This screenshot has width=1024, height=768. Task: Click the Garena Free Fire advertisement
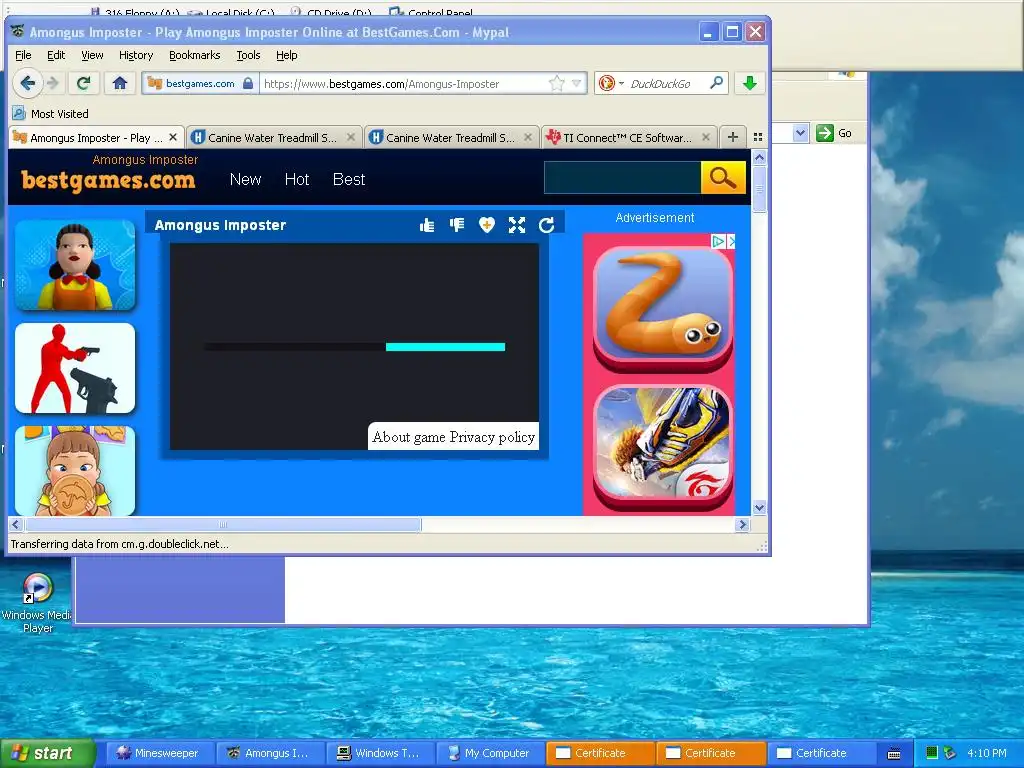[x=663, y=447]
